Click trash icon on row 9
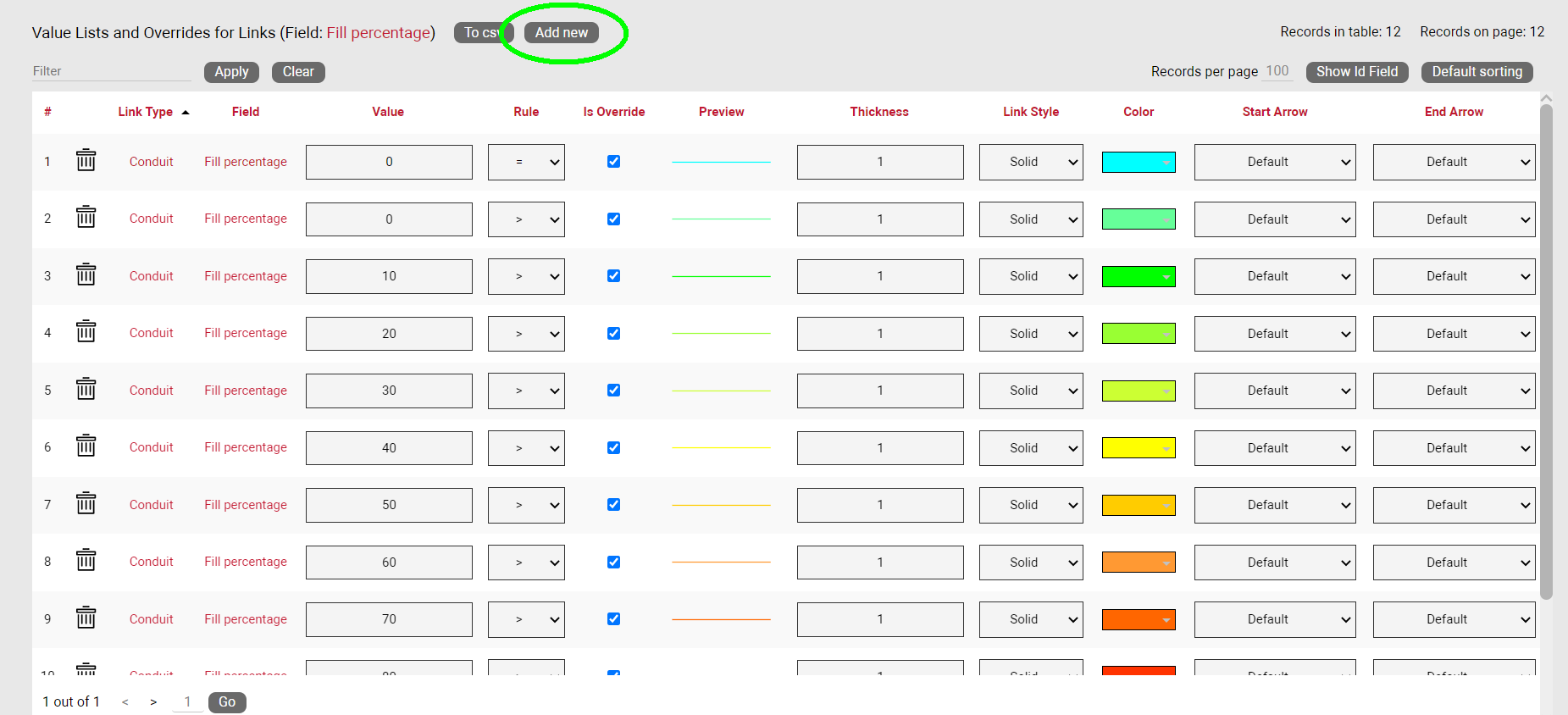1568x715 pixels. point(86,618)
